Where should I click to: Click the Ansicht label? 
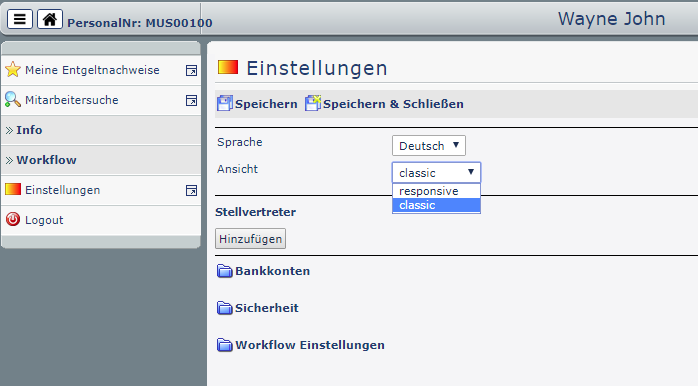[237, 169]
